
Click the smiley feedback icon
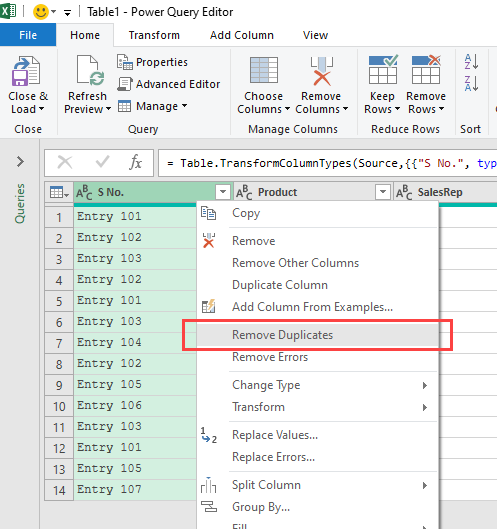coord(40,12)
